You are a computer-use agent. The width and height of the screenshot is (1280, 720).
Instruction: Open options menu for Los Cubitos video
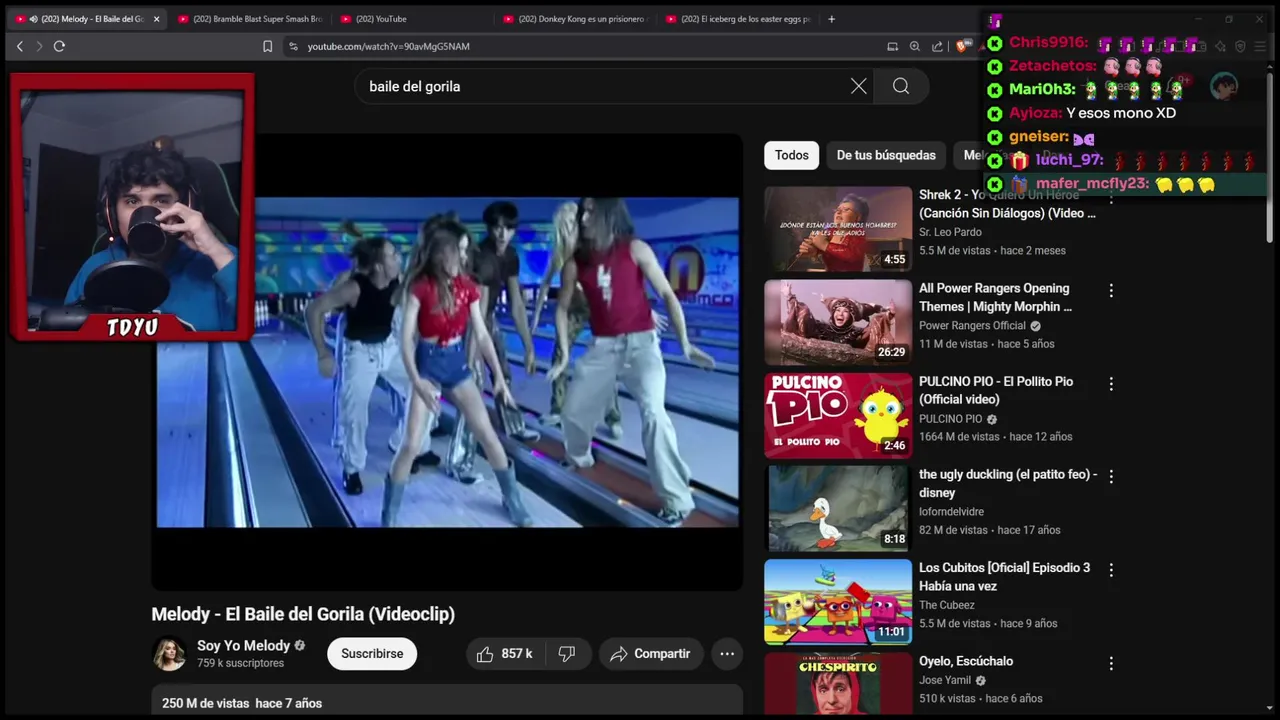coord(1111,569)
